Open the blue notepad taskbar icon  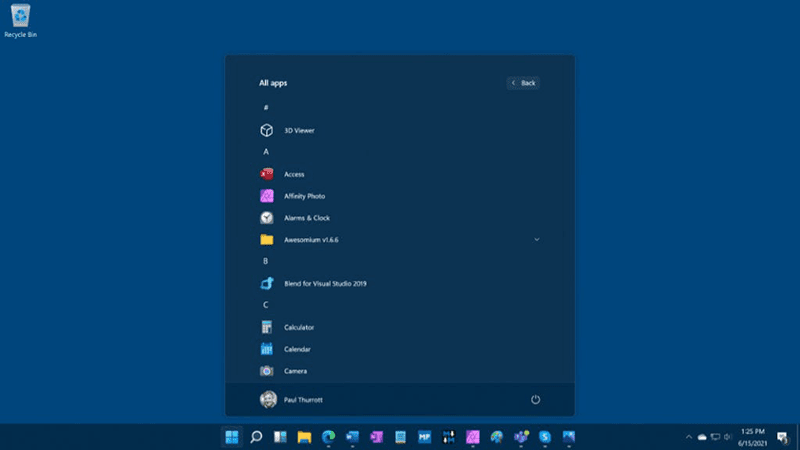401,437
